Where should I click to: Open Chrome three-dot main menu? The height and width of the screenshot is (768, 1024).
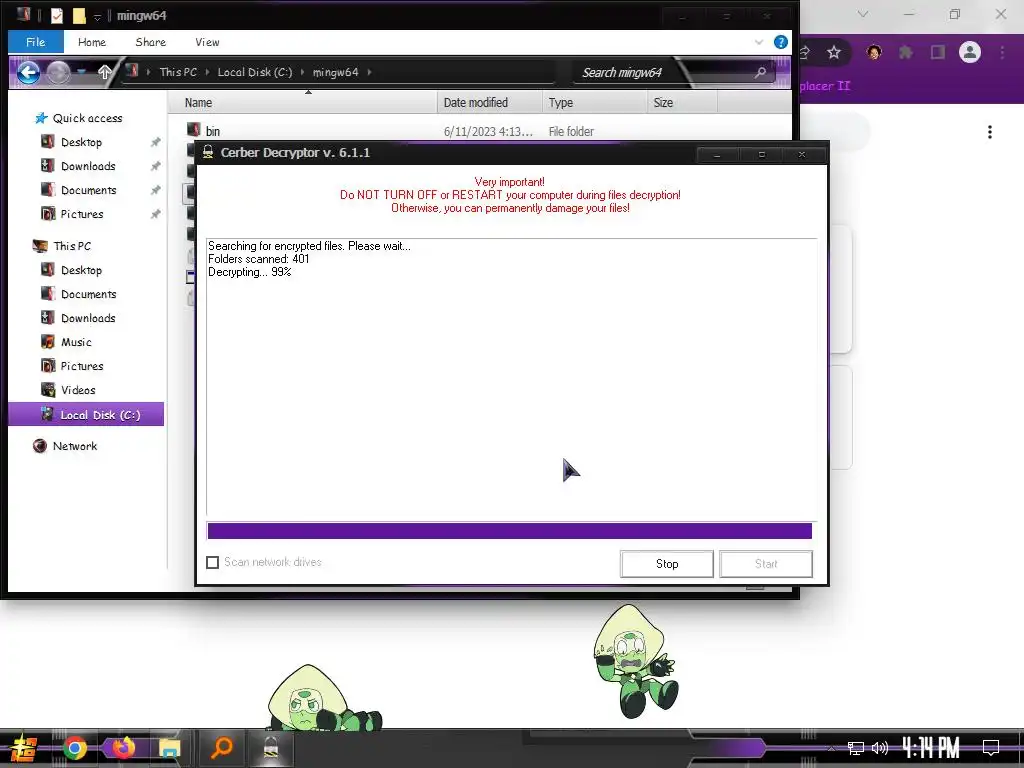[1002, 52]
